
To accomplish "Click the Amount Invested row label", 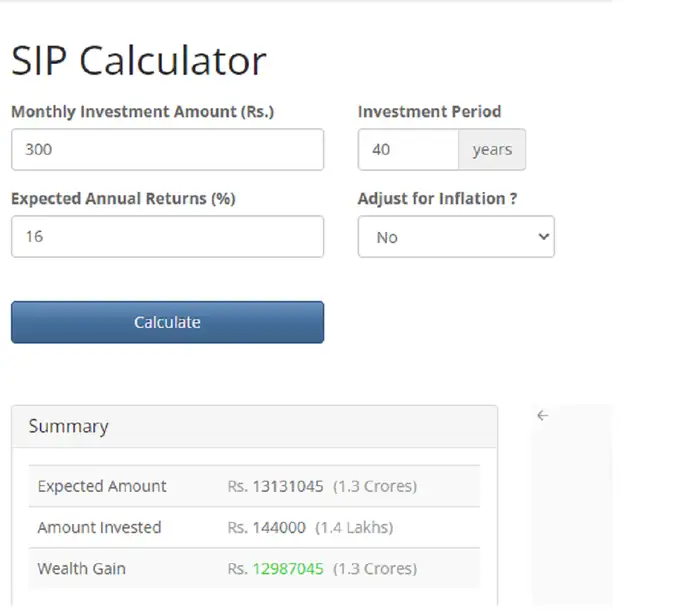I will pos(99,527).
